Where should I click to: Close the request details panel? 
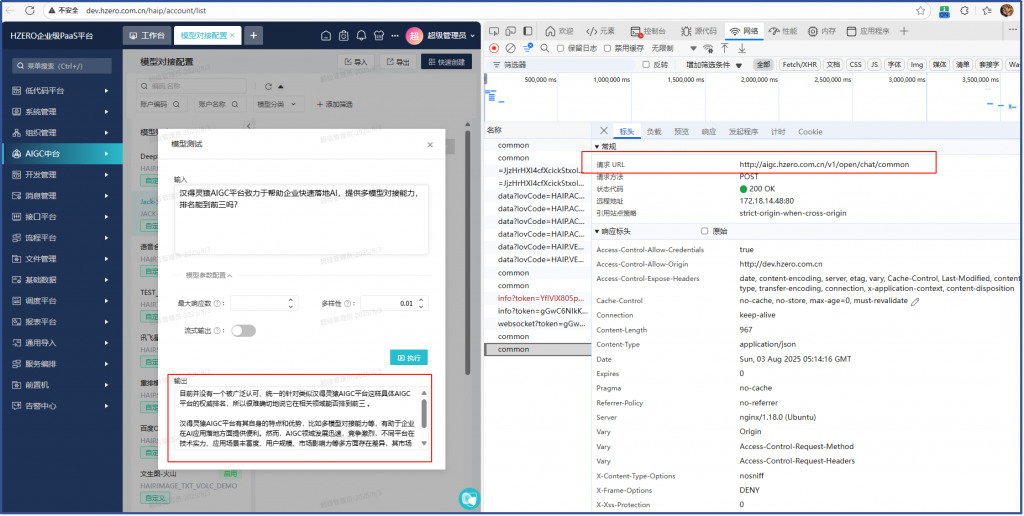pyautogui.click(x=603, y=131)
